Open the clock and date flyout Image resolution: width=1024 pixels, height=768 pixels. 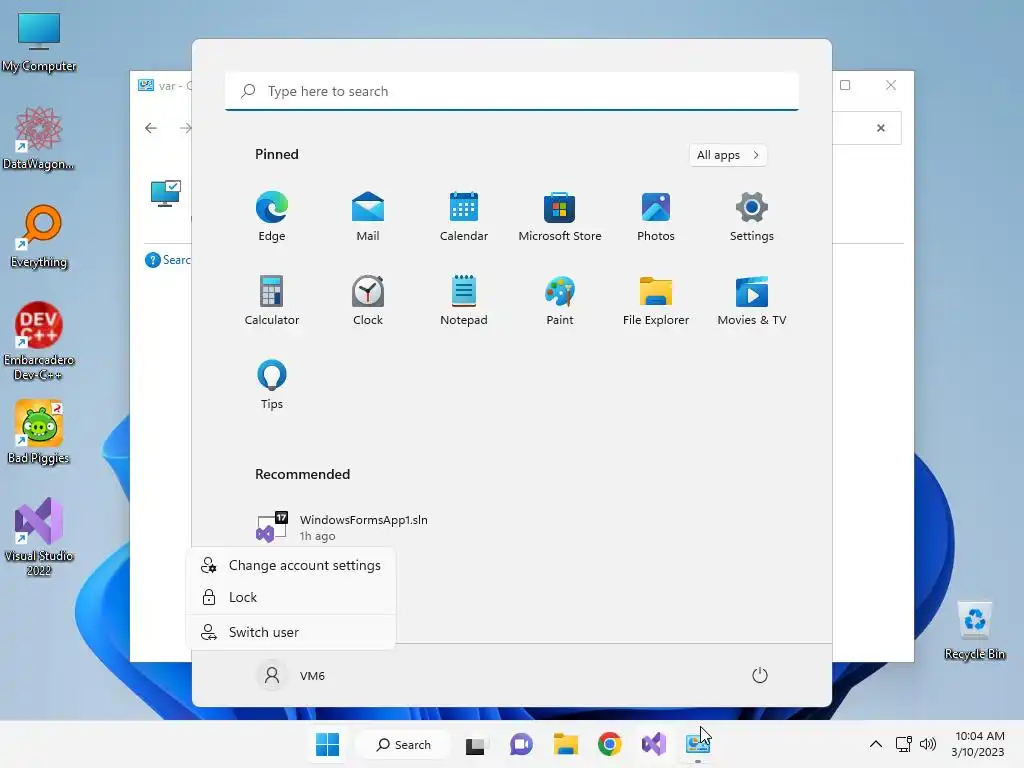(978, 744)
